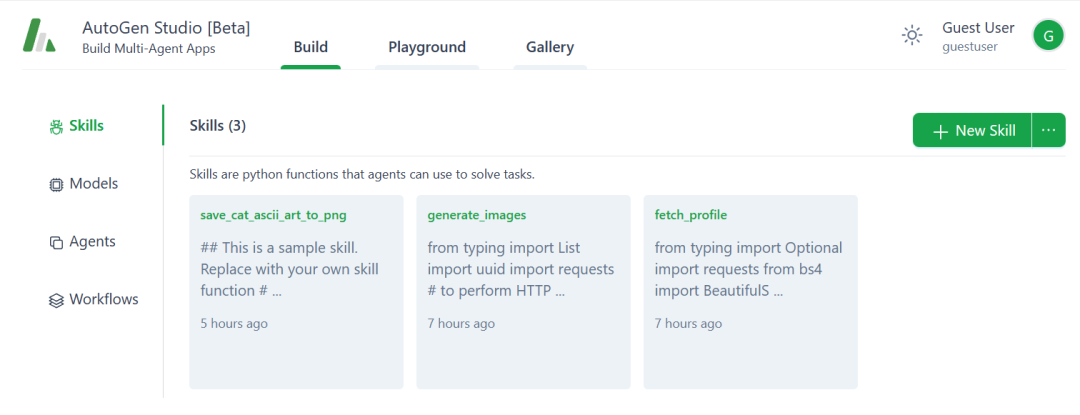Click the sample skill description text
The image size is (1080, 415).
coord(289,269)
